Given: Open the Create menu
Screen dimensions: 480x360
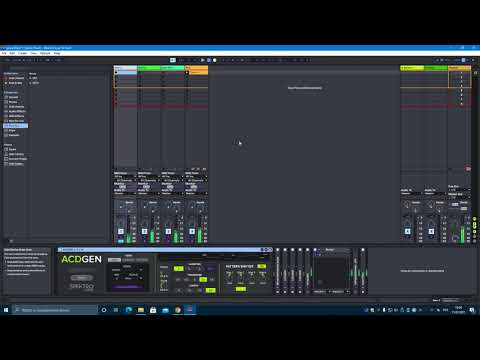Looking at the screenshot, I should coord(23,53).
